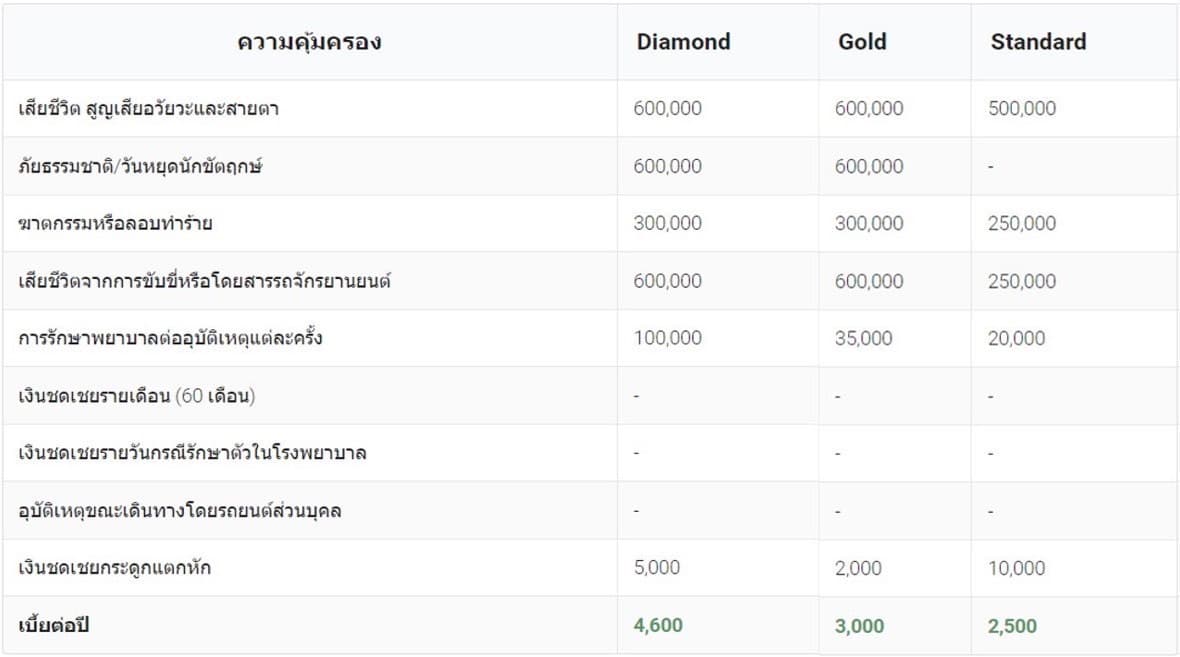Click the เงินชดเชยกระดูกแตกหัก row label
This screenshot has height=657, width=1180.
[114, 568]
